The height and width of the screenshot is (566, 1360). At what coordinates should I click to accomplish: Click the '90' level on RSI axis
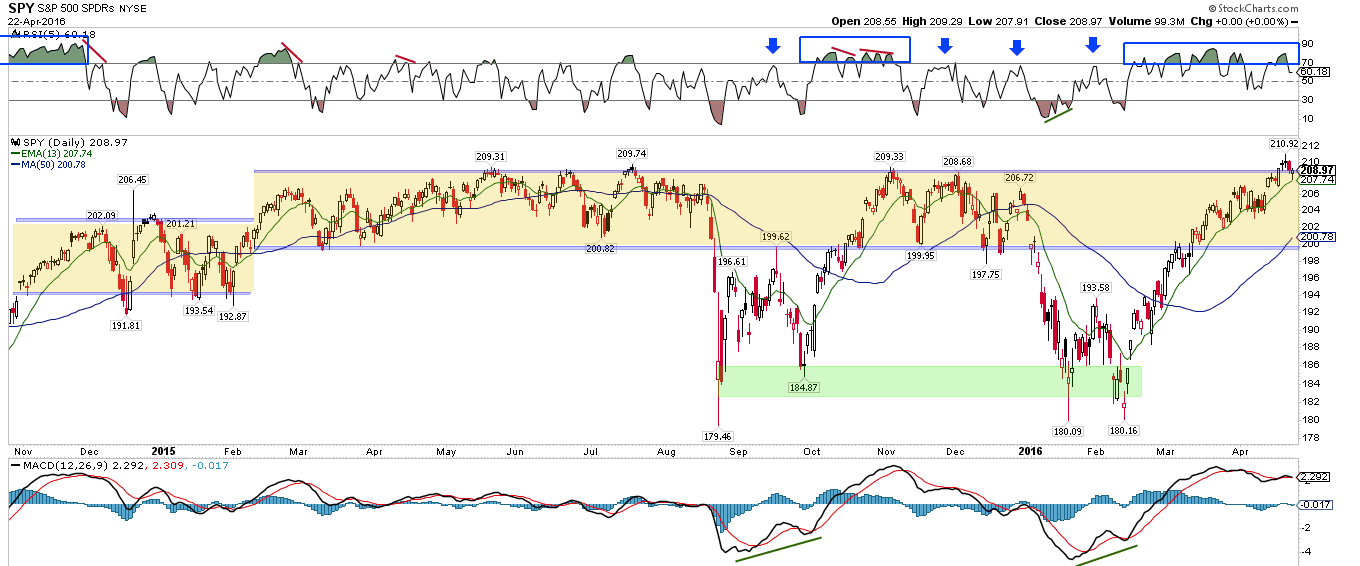pyautogui.click(x=1307, y=45)
